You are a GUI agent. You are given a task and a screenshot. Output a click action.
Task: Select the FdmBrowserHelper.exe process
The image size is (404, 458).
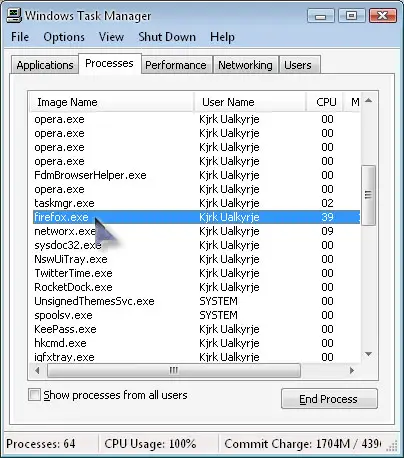197,175
